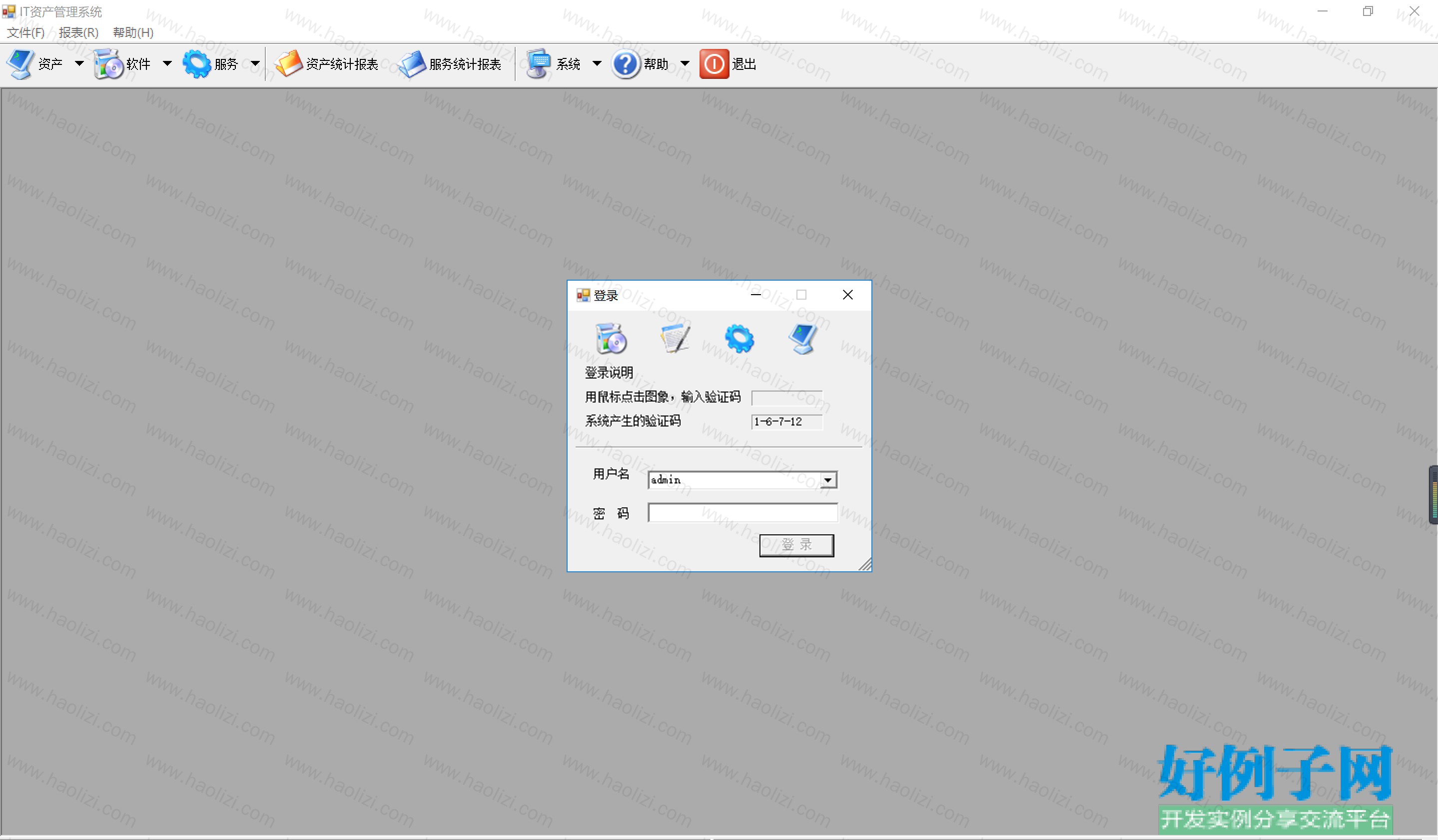This screenshot has width=1438, height=840.
Task: Expand the 软件 toolbar dropdown arrow
Action: click(x=167, y=64)
